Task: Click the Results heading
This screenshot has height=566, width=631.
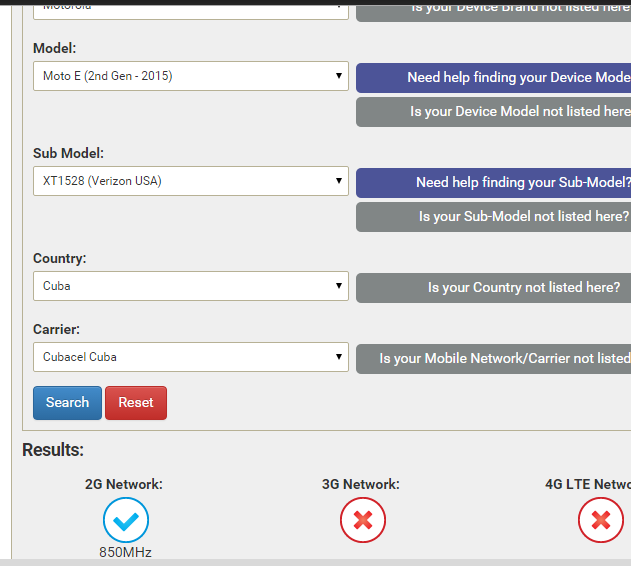Action: (x=53, y=450)
